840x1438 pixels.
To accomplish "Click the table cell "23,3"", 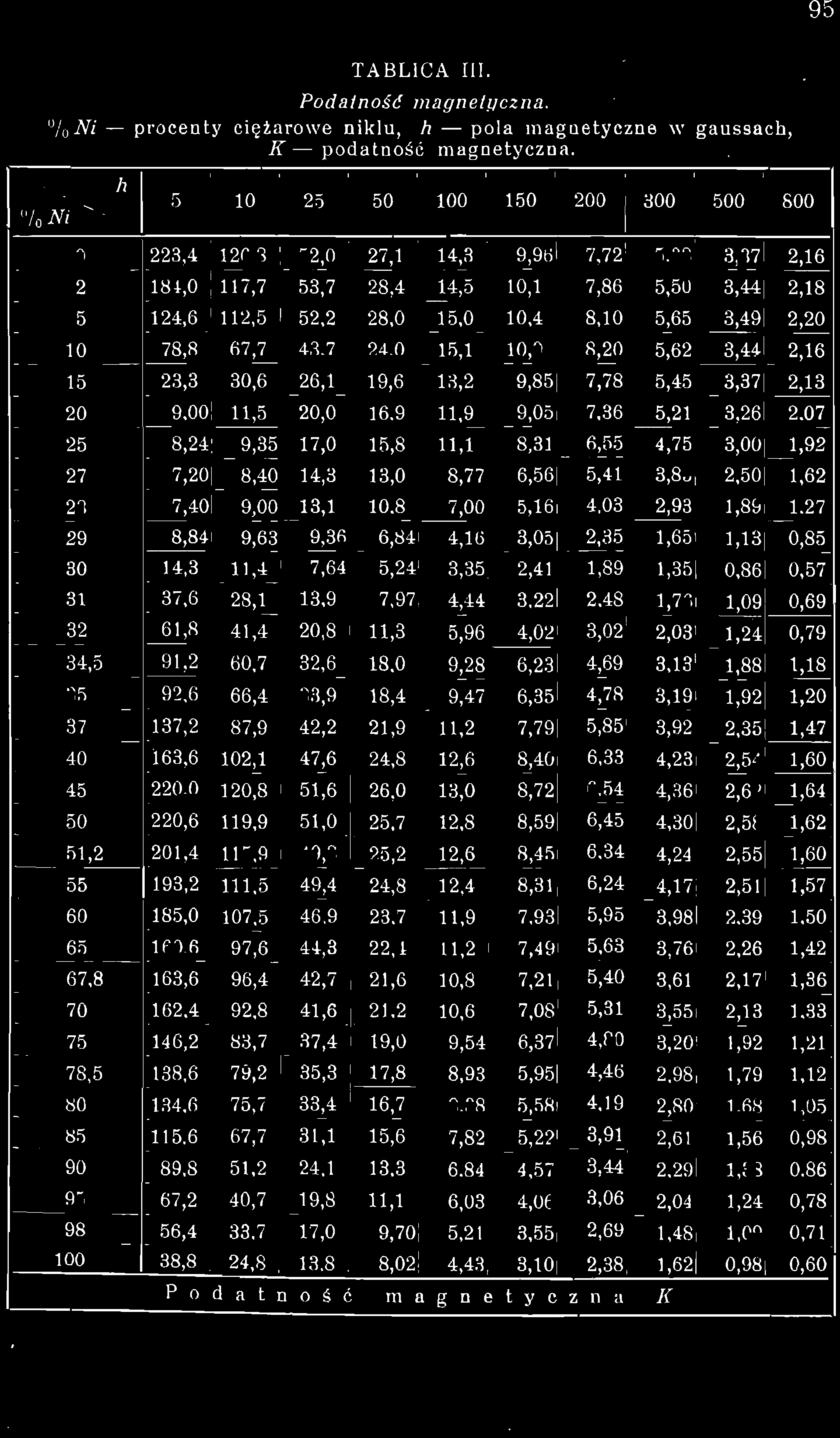I will coord(180,381).
